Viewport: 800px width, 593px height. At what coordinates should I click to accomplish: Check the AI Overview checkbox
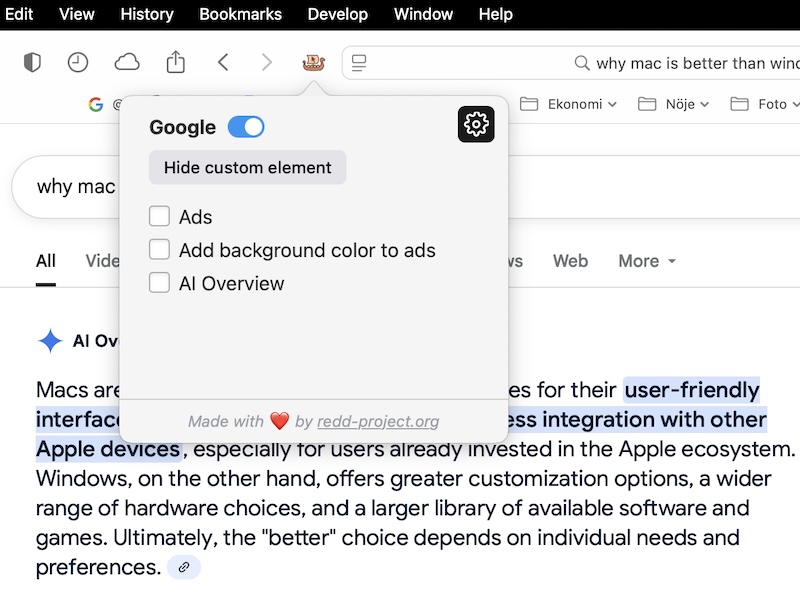159,283
